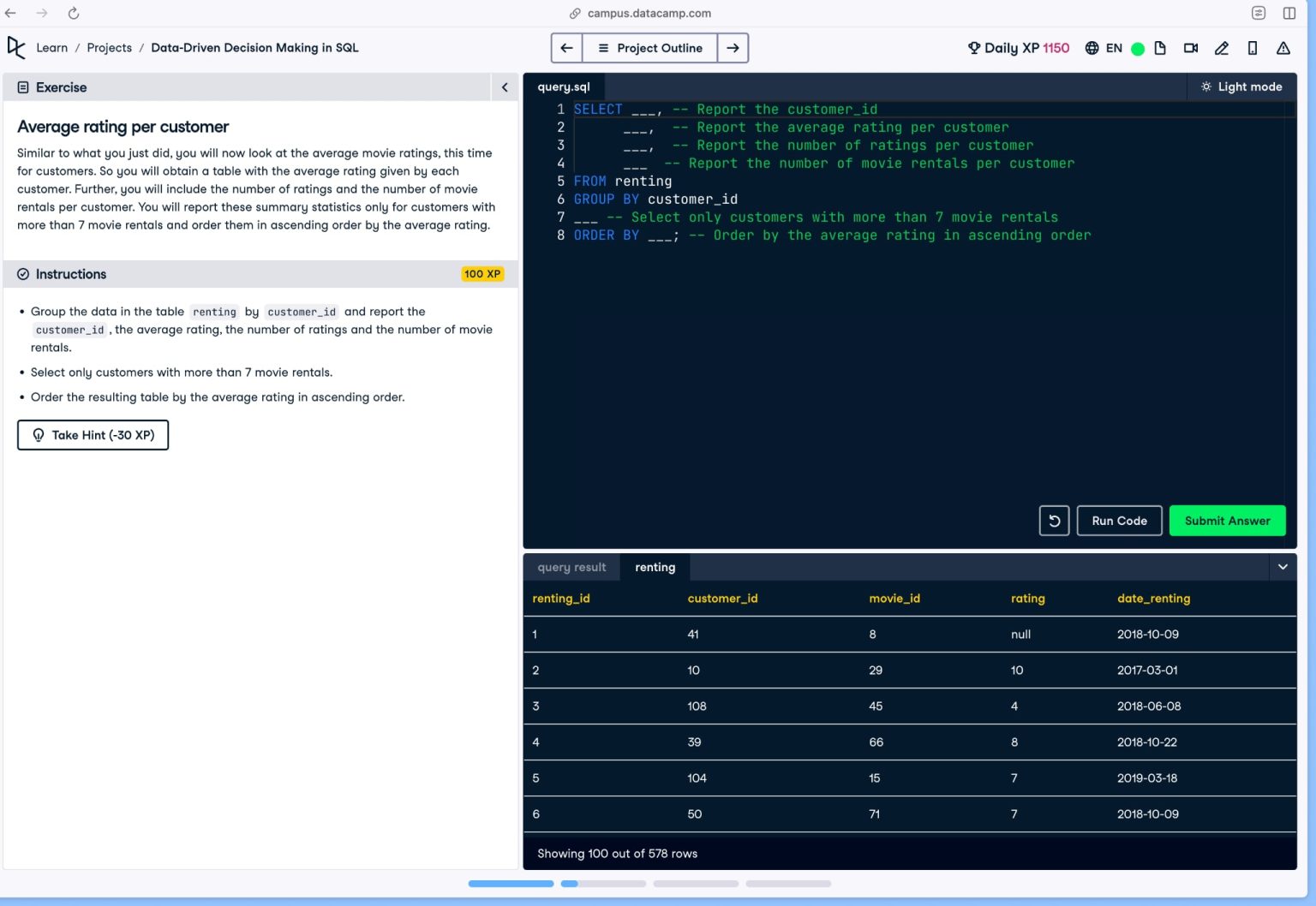Click the Instructions checkmark icon
The width and height of the screenshot is (1316, 906).
click(x=23, y=274)
